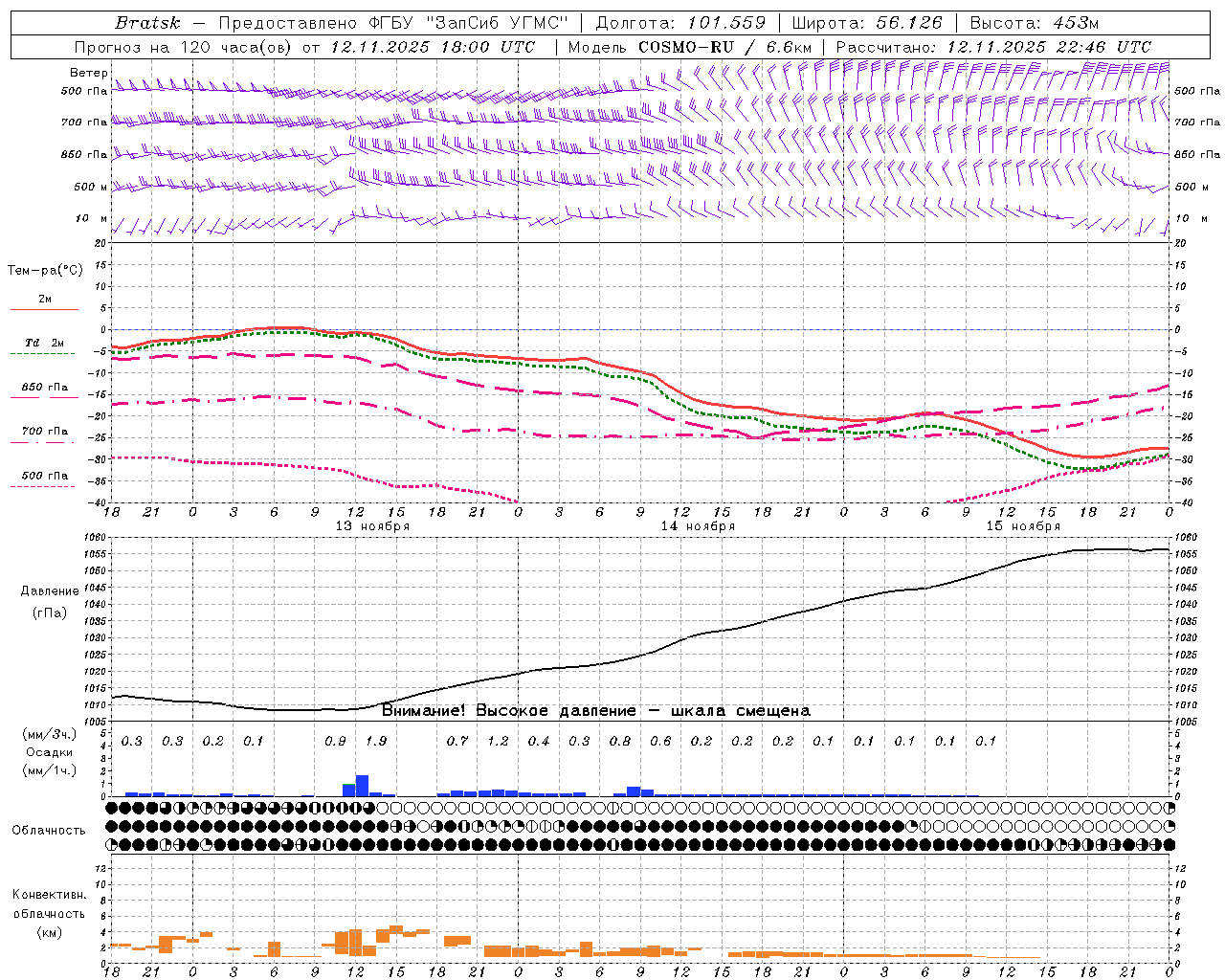Click the "Давление" pressure panel label
Viewport: 1225px width, 980px height.
[x=50, y=591]
